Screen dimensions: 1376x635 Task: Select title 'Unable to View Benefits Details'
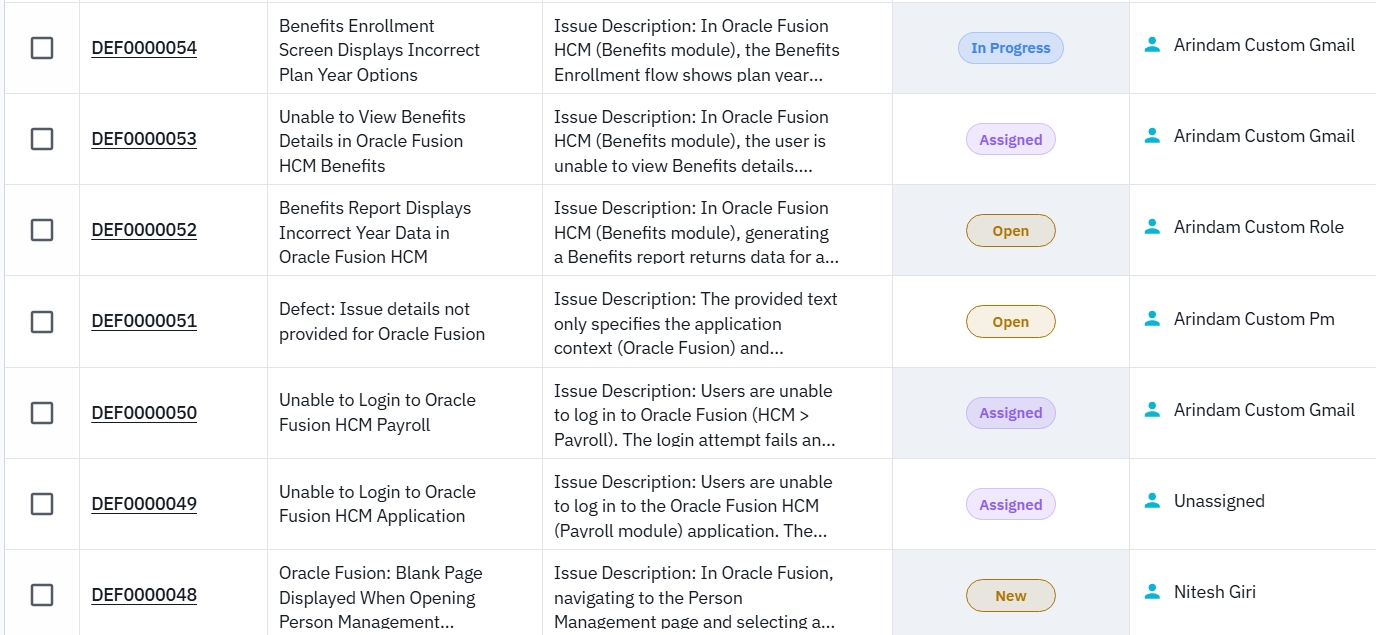coord(372,141)
